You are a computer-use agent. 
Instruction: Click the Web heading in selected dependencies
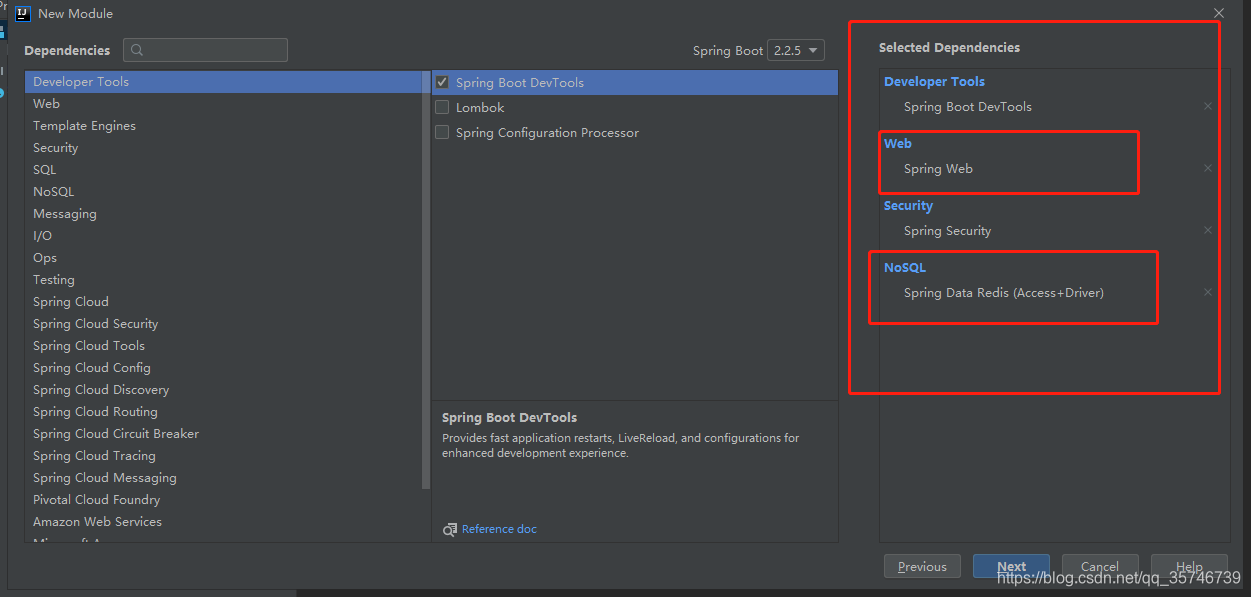pos(898,143)
